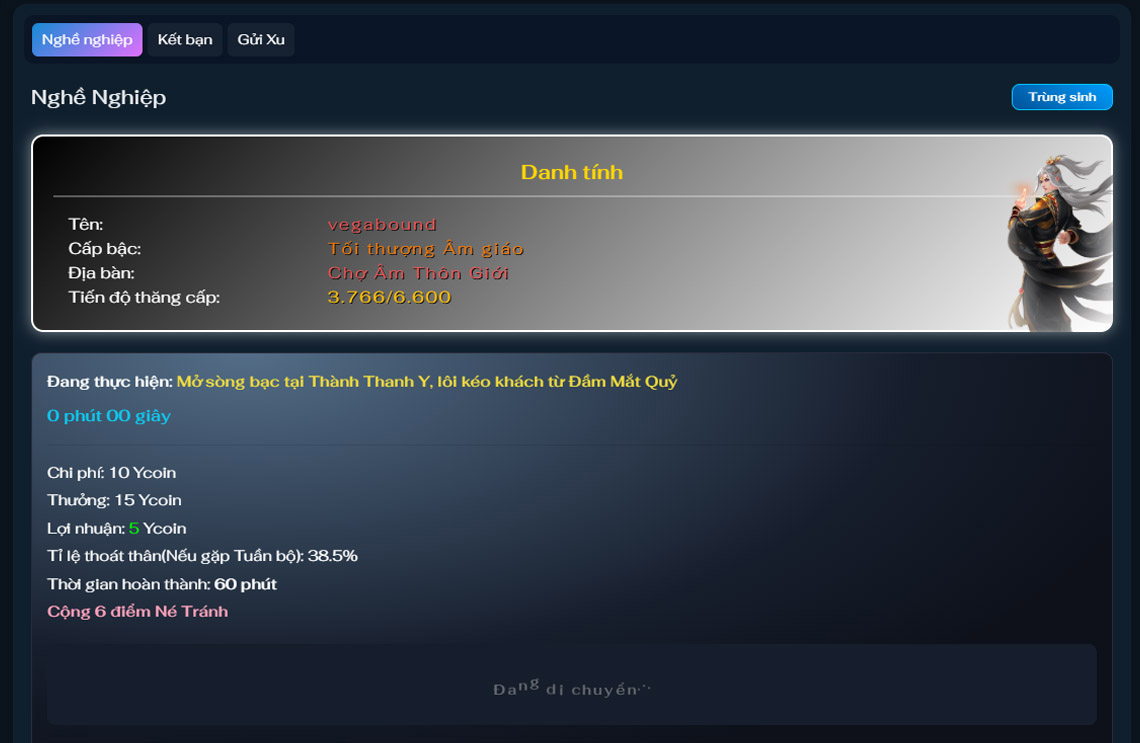Click the Tối thượng Âm giáo rank text
Viewport: 1140px width, 743px height.
(x=425, y=249)
